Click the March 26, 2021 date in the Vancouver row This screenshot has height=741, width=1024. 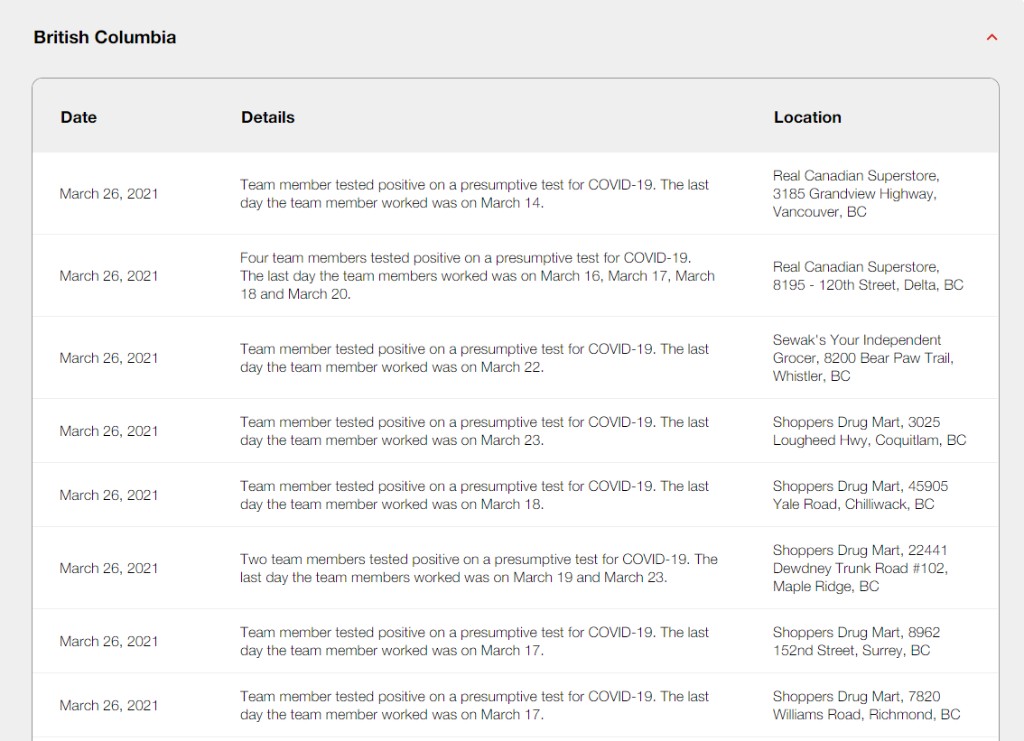point(109,194)
